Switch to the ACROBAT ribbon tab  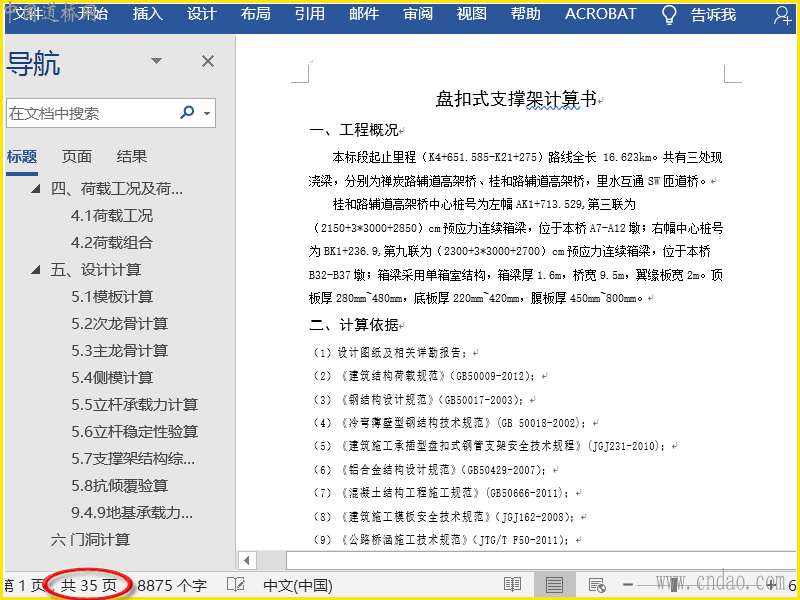[x=601, y=14]
